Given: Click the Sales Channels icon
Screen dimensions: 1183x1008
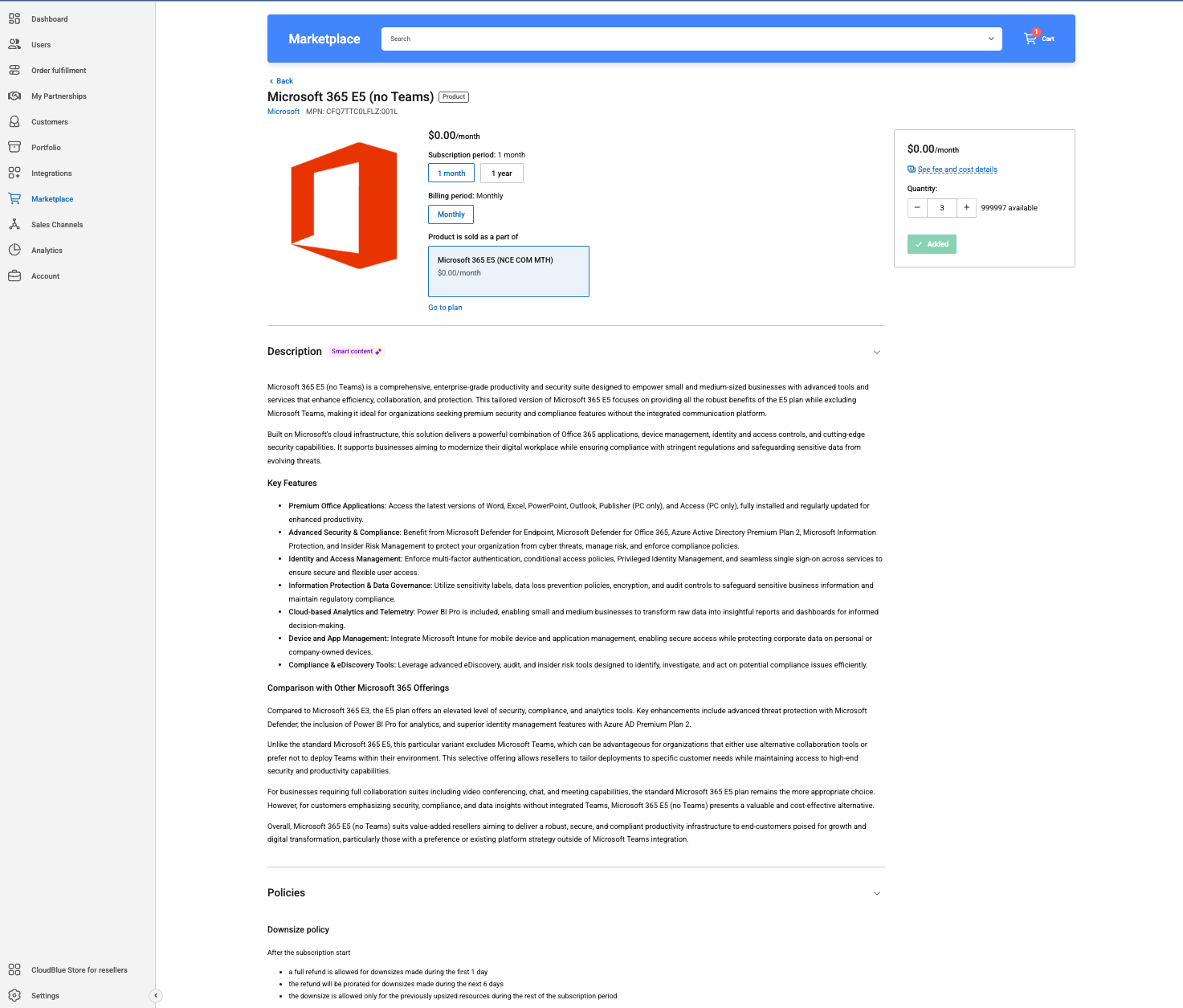Looking at the screenshot, I should click(14, 224).
